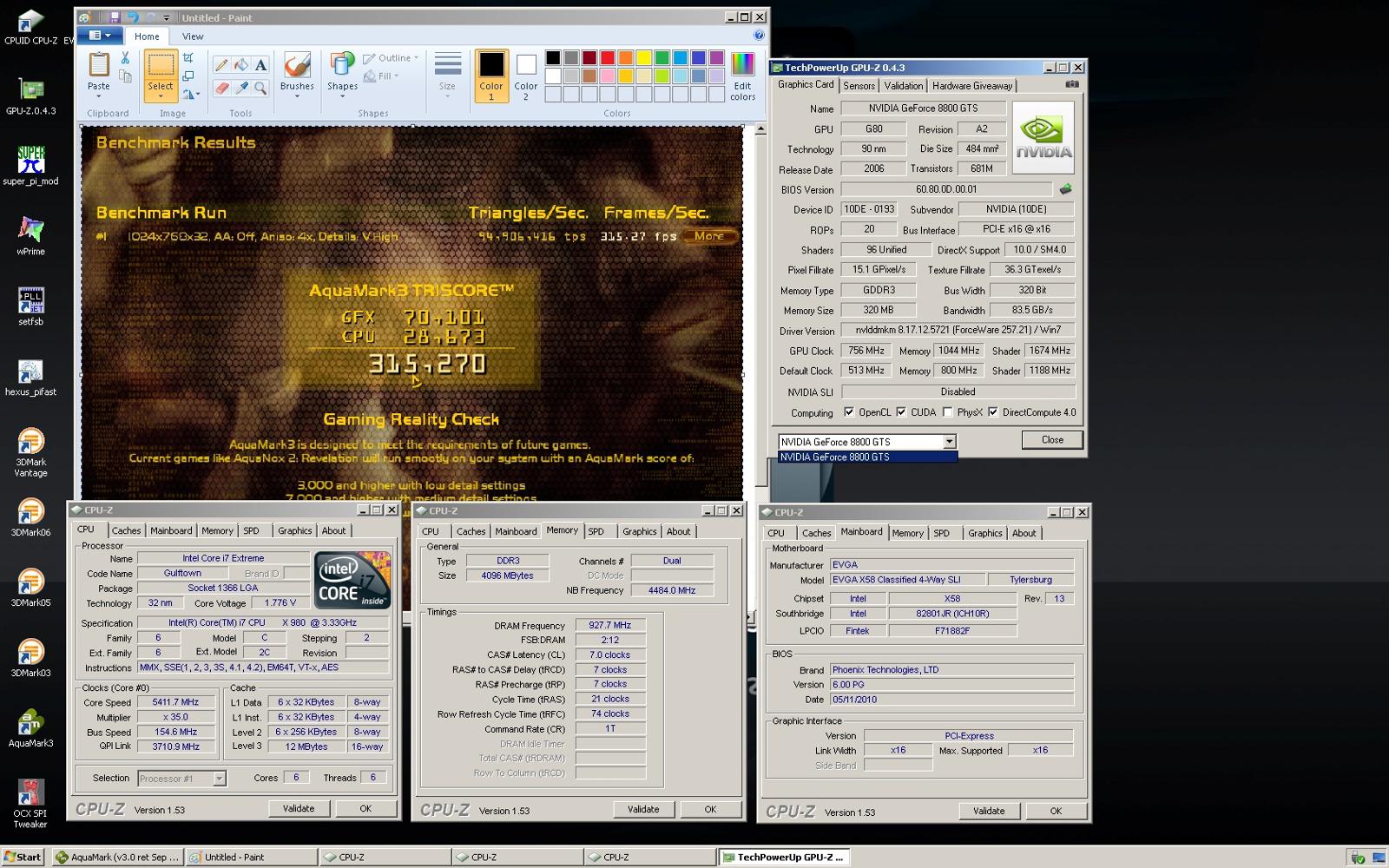1389x868 pixels.
Task: Click the GPU-Z screenshot camera icon
Action: click(x=1072, y=85)
